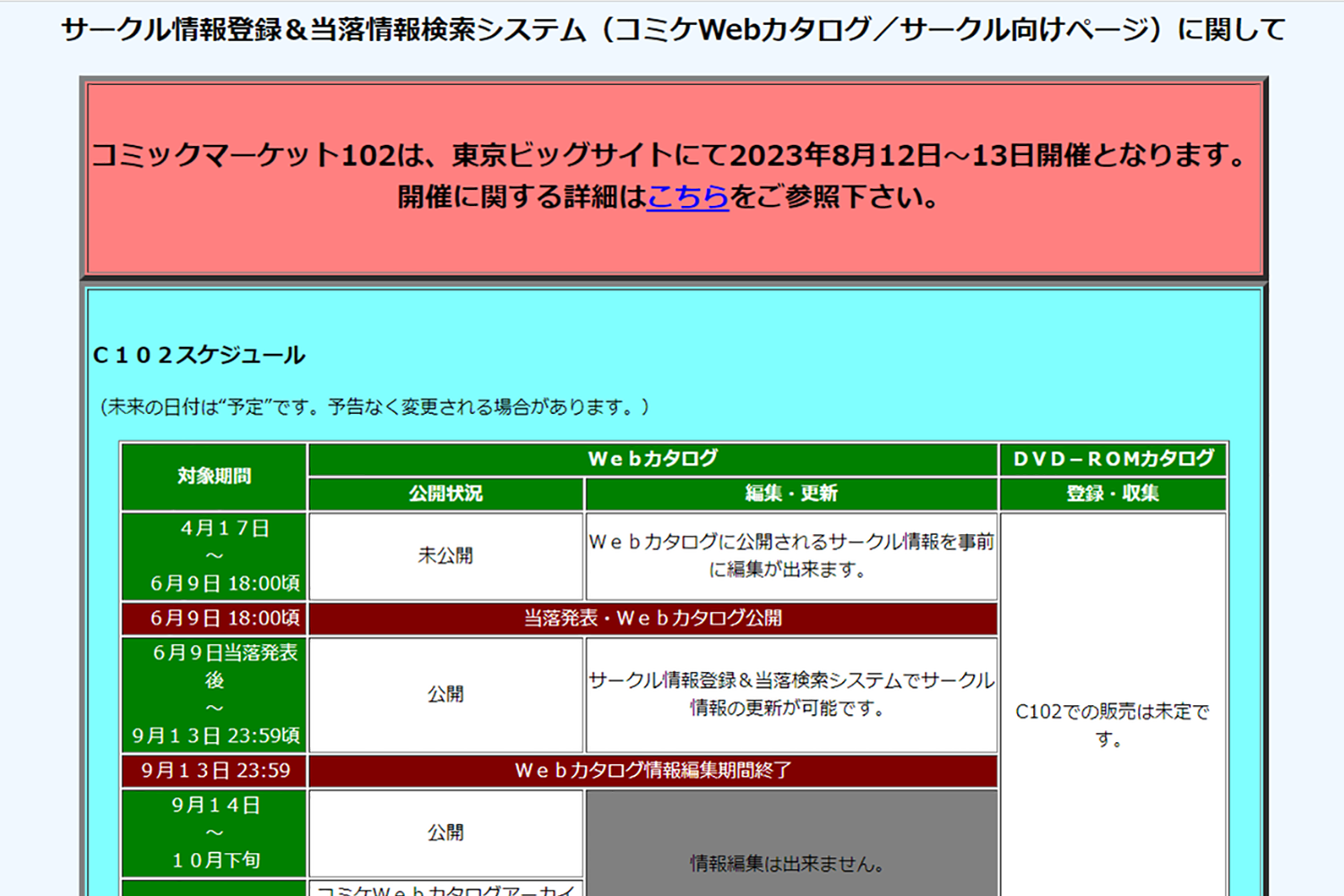This screenshot has height=896, width=1344.
Task: Select the 編集・更新 subheader cell
Action: coord(790,494)
